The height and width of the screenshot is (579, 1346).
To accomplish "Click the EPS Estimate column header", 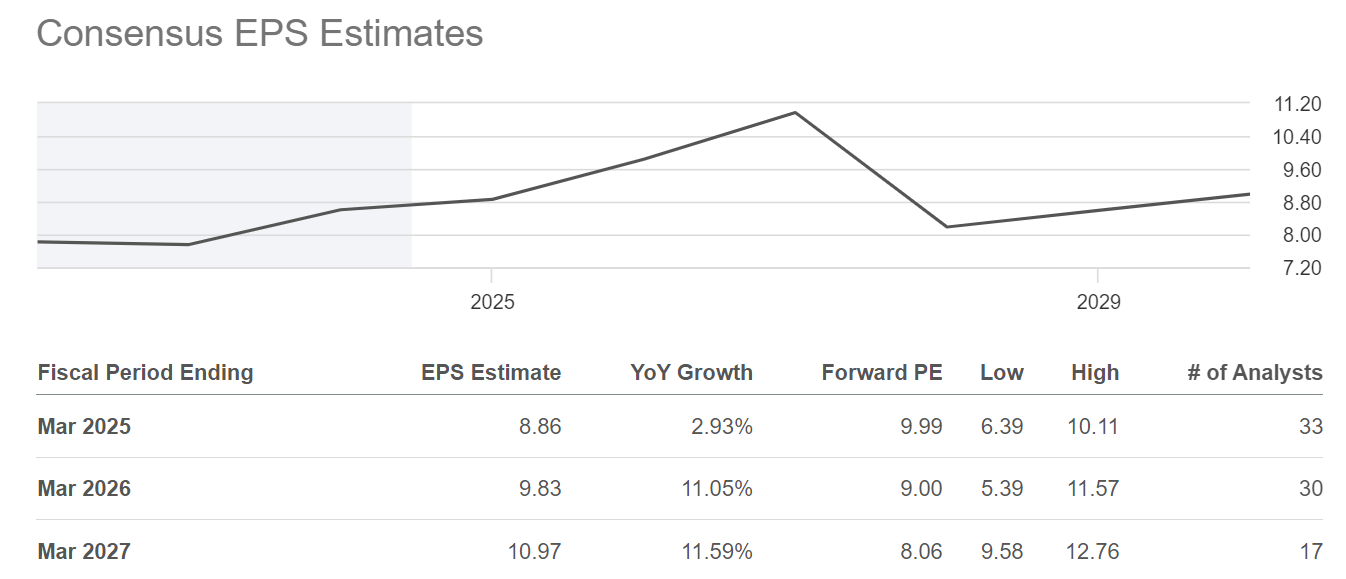I will coord(491,373).
